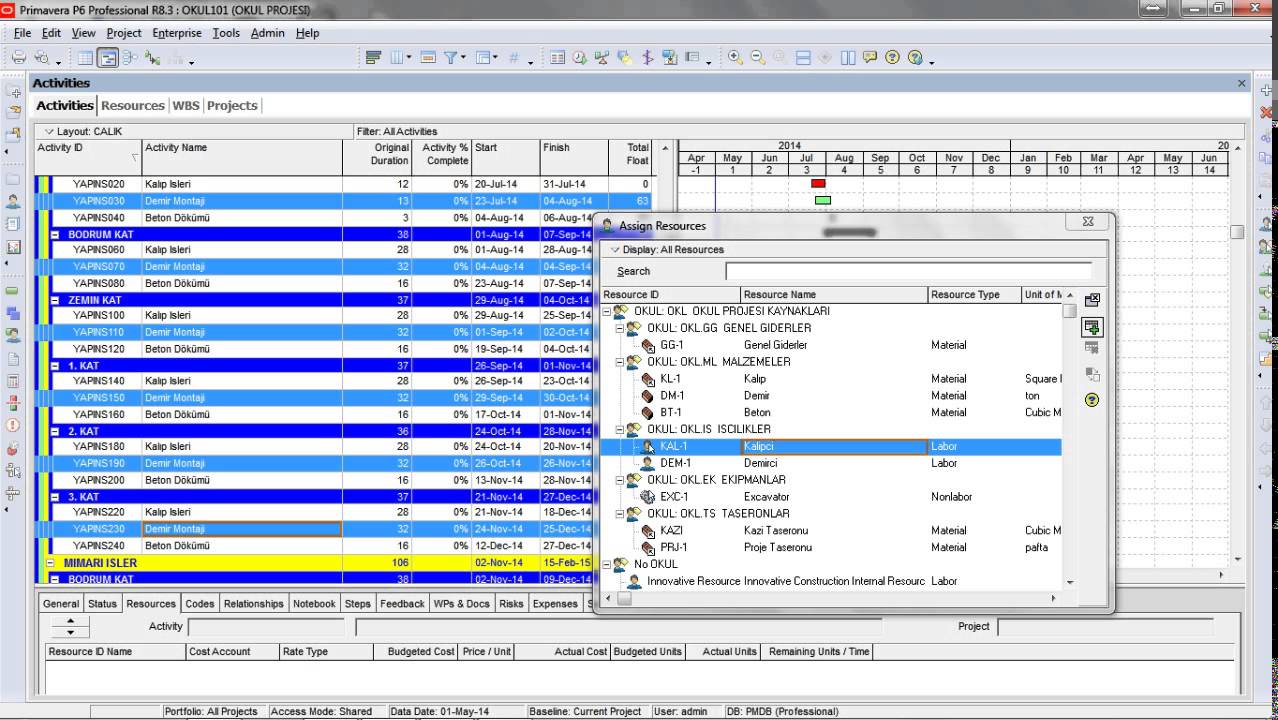
Task: Open the Admin menu
Action: (267, 33)
